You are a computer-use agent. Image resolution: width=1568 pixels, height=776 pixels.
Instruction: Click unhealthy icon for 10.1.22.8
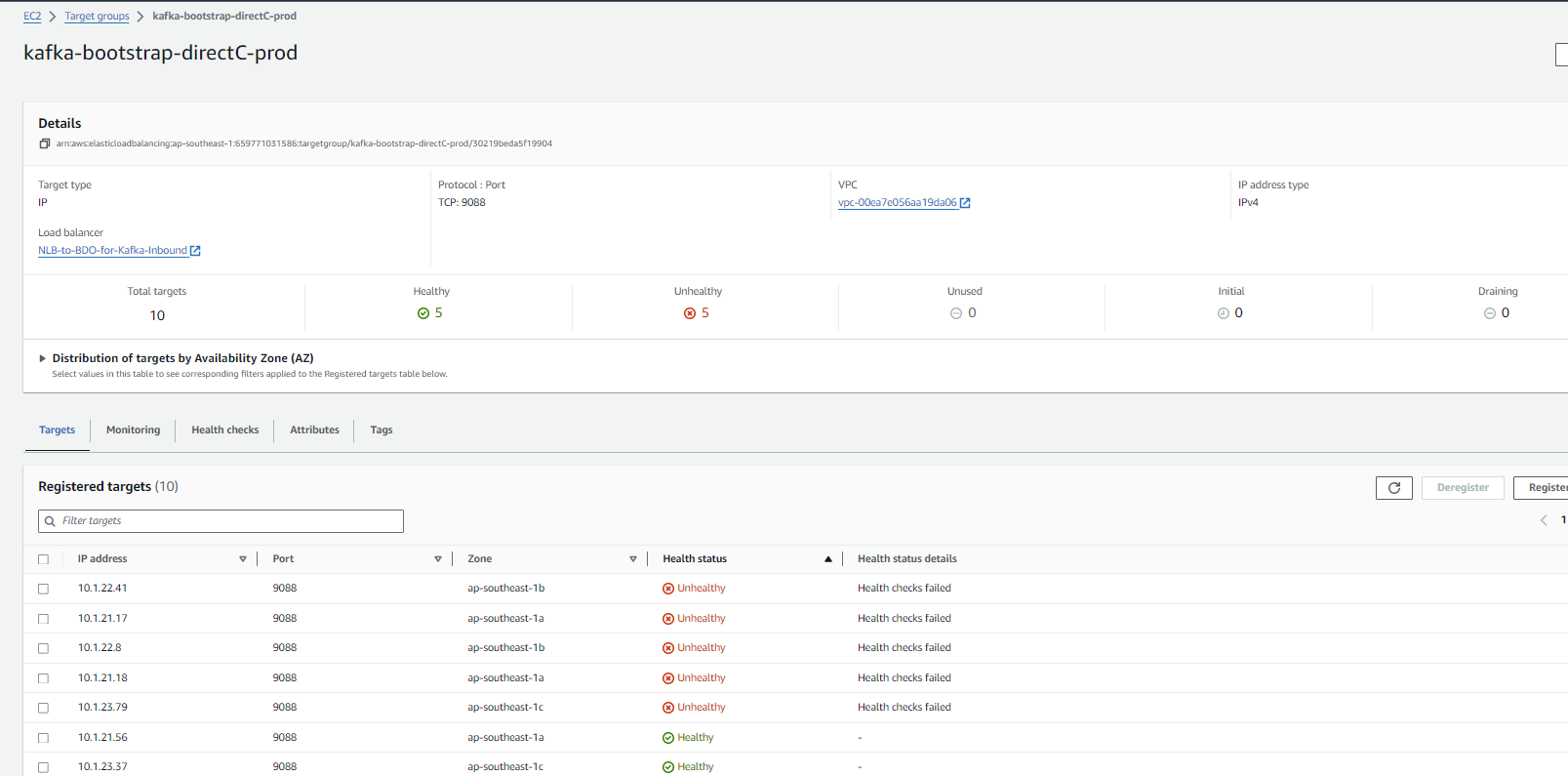pyautogui.click(x=668, y=648)
